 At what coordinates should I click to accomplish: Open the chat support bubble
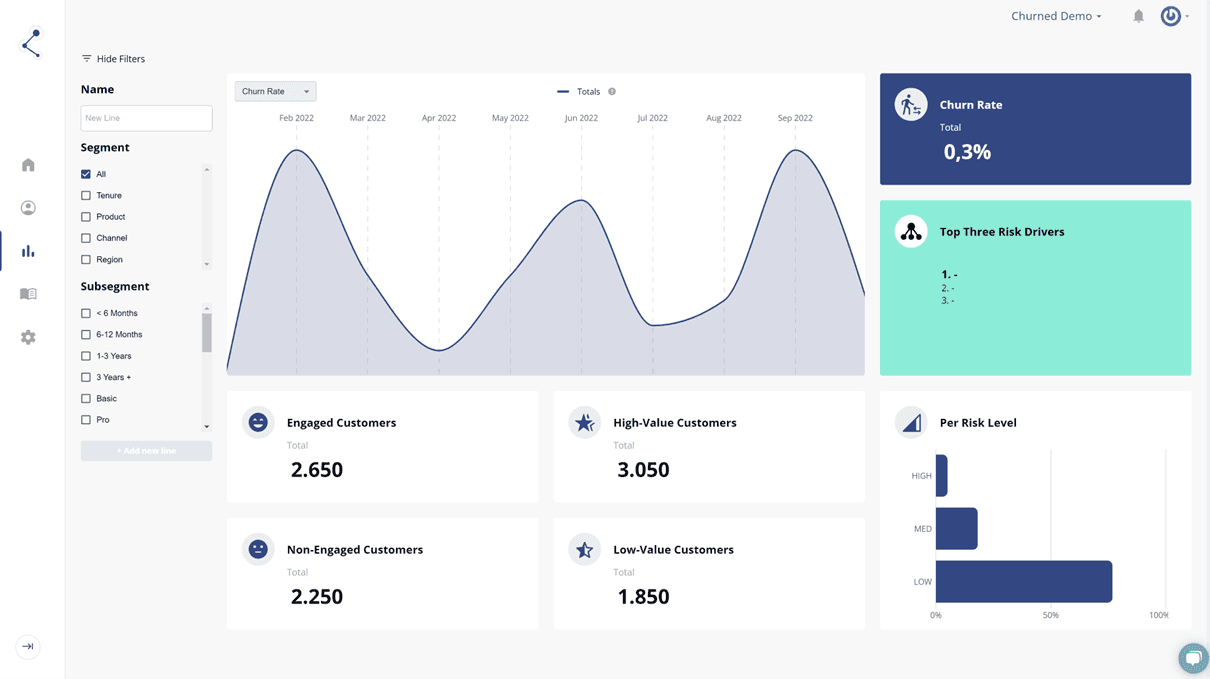1193,658
